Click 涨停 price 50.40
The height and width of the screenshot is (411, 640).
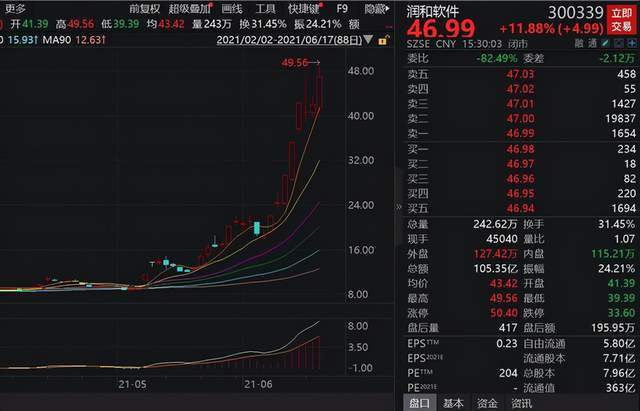pos(504,313)
